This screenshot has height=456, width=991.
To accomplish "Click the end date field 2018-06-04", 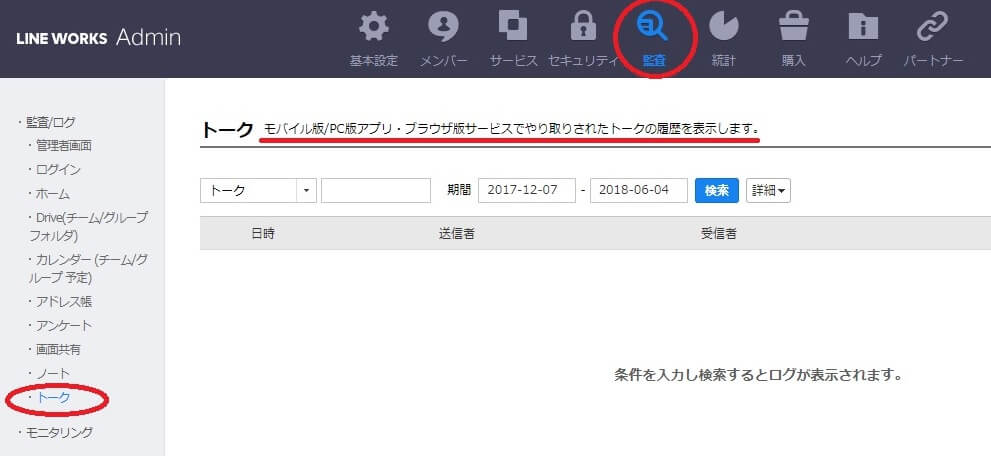I will 638,191.
